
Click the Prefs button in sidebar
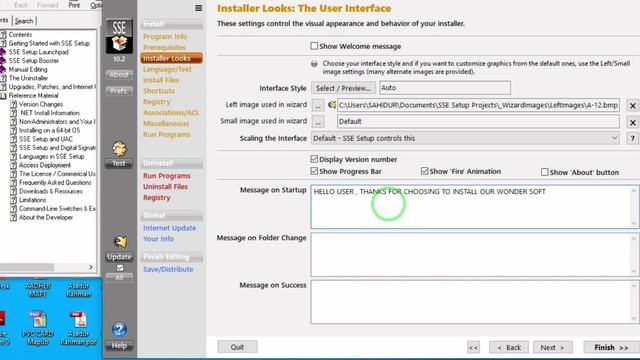(119, 91)
